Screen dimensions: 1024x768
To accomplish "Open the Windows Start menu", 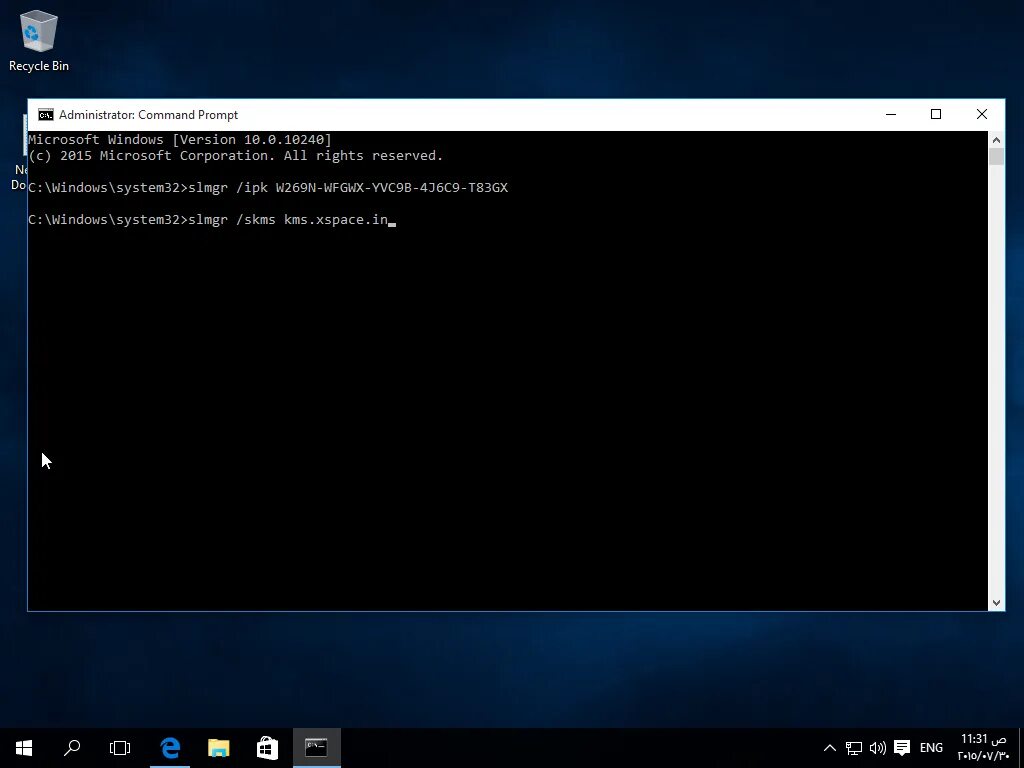I will click(24, 748).
